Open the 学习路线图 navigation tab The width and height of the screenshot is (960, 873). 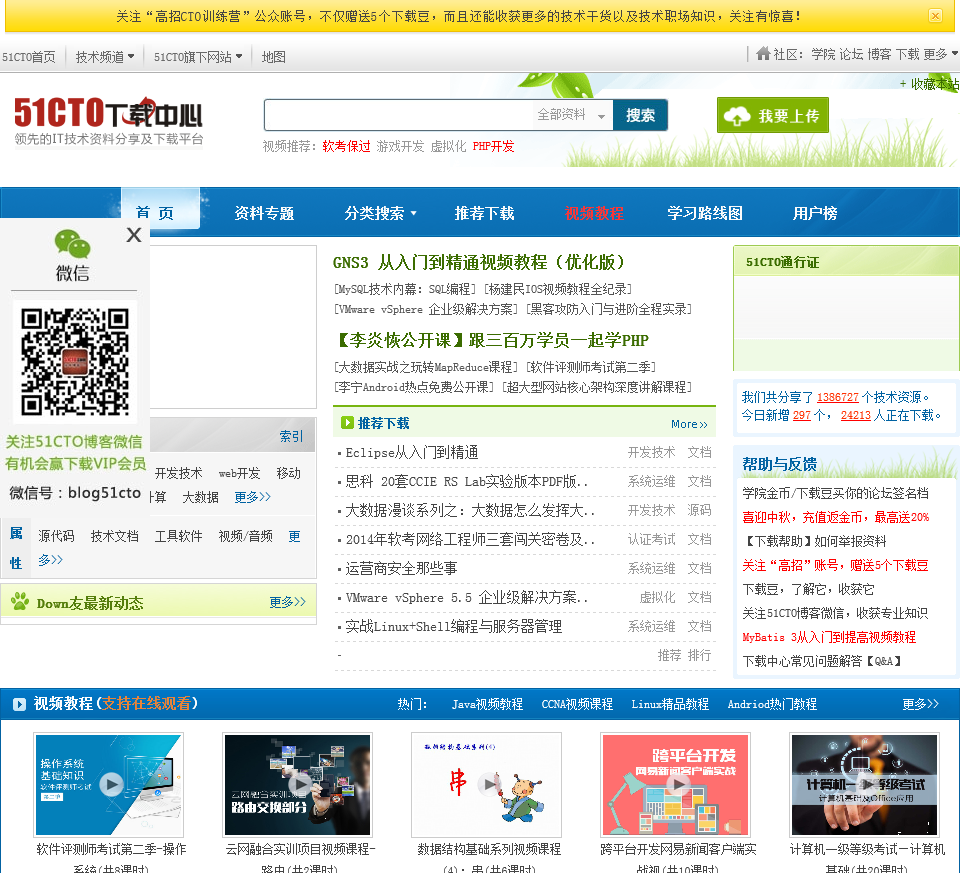(705, 213)
